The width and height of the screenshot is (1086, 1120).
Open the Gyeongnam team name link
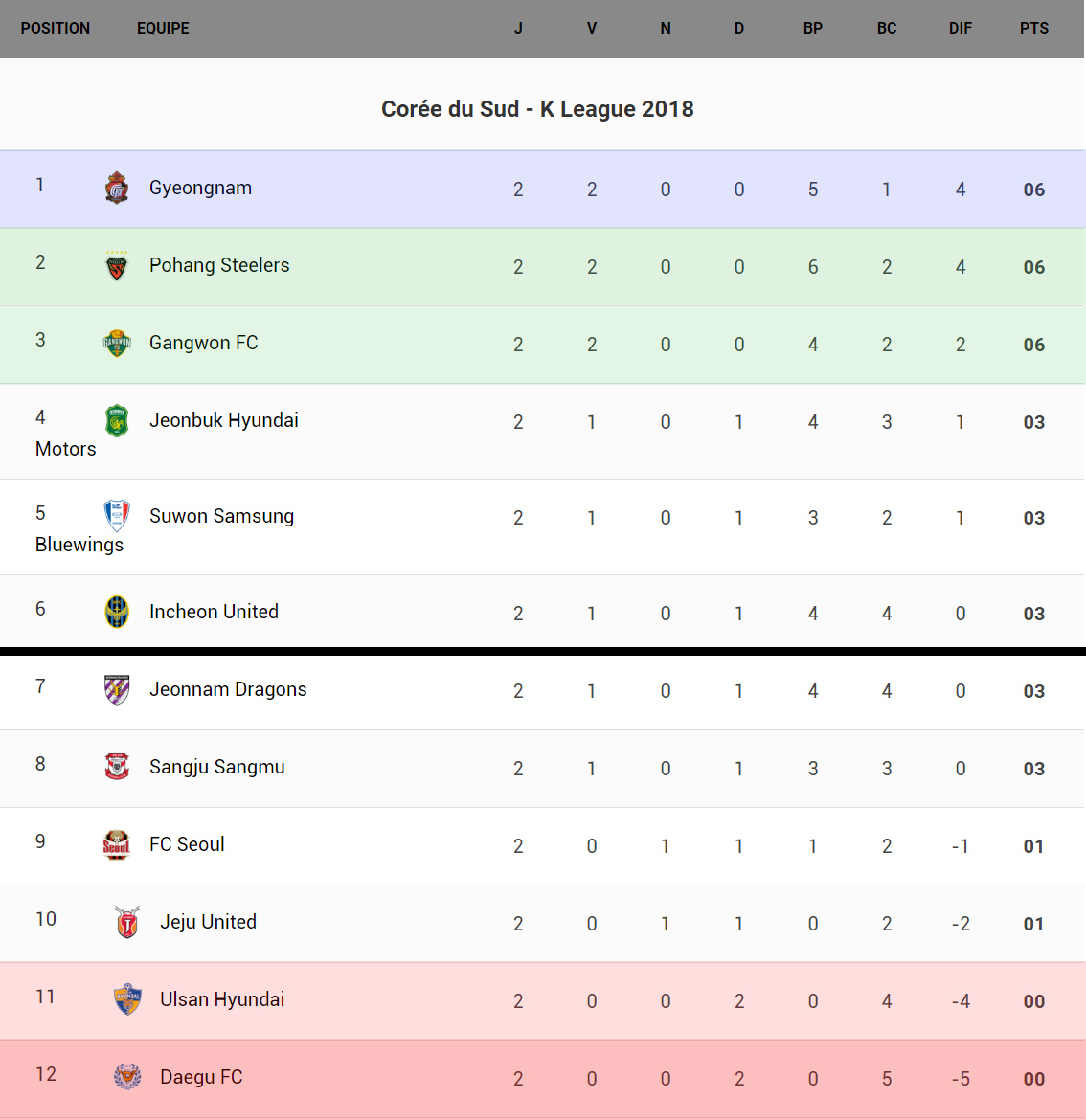coord(200,188)
